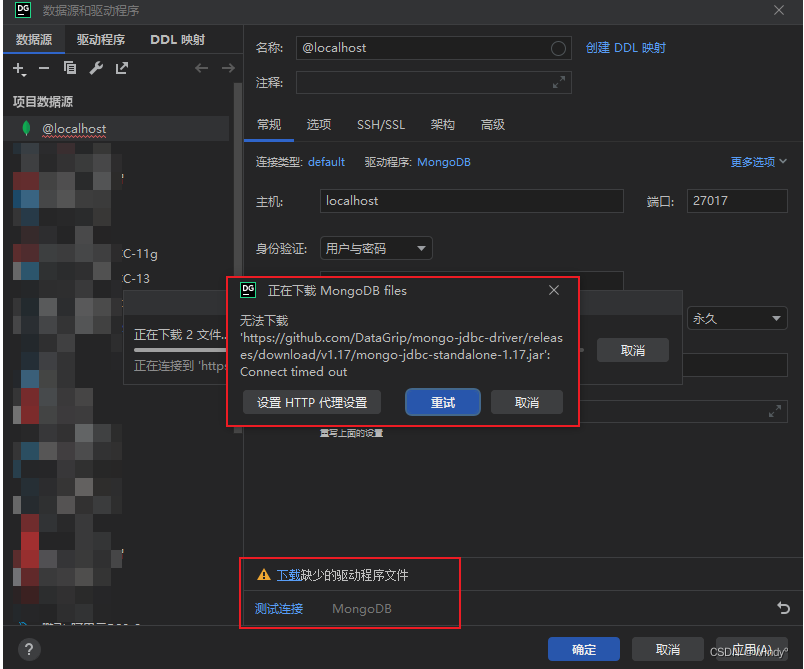Expand the comment field editor
The height and width of the screenshot is (669, 804).
559,82
